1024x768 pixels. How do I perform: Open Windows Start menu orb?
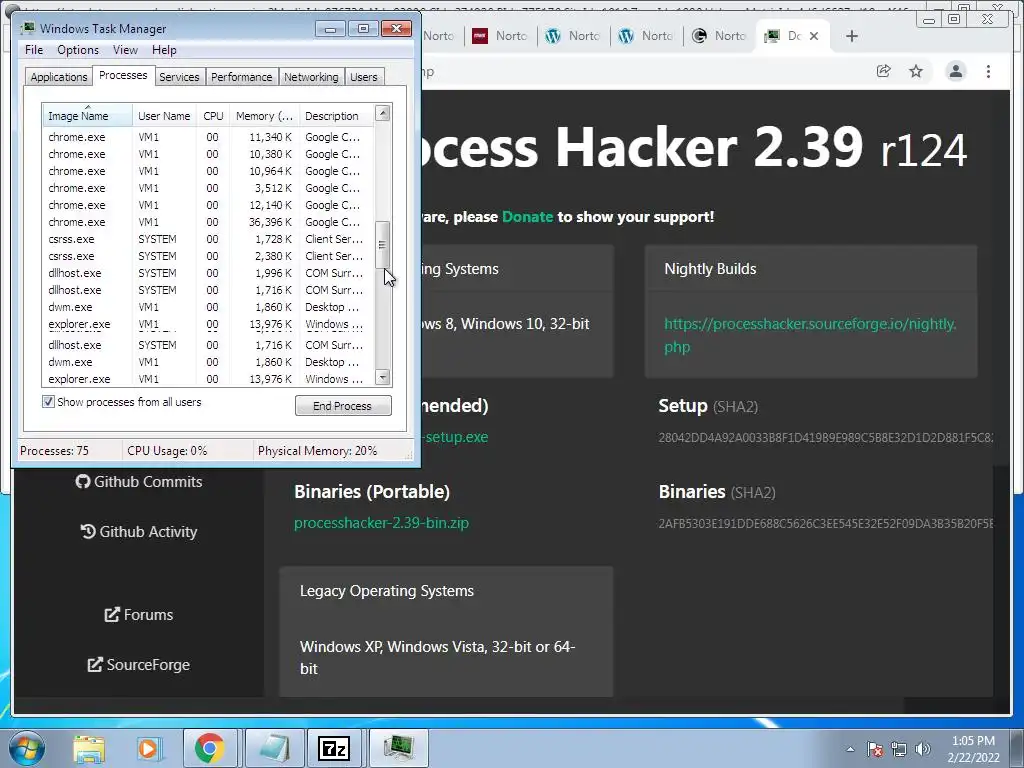pyautogui.click(x=26, y=748)
